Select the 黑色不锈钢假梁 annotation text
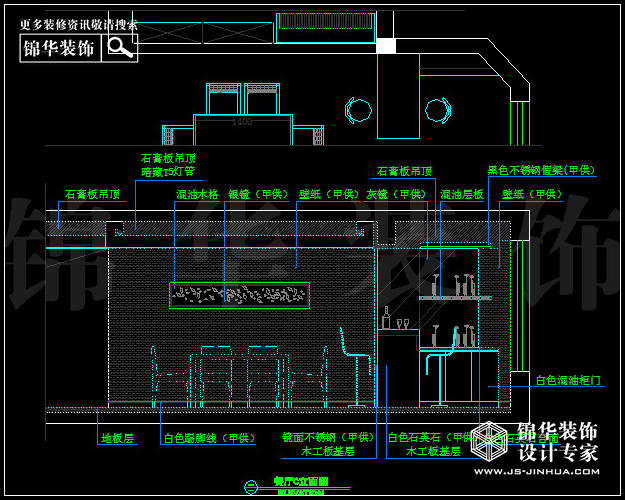The image size is (625, 500). (x=540, y=171)
